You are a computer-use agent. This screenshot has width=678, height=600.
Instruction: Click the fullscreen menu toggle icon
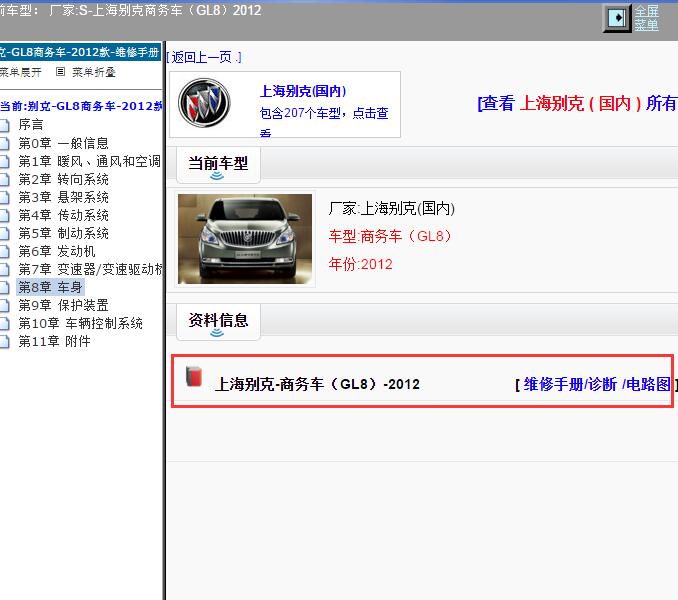617,19
